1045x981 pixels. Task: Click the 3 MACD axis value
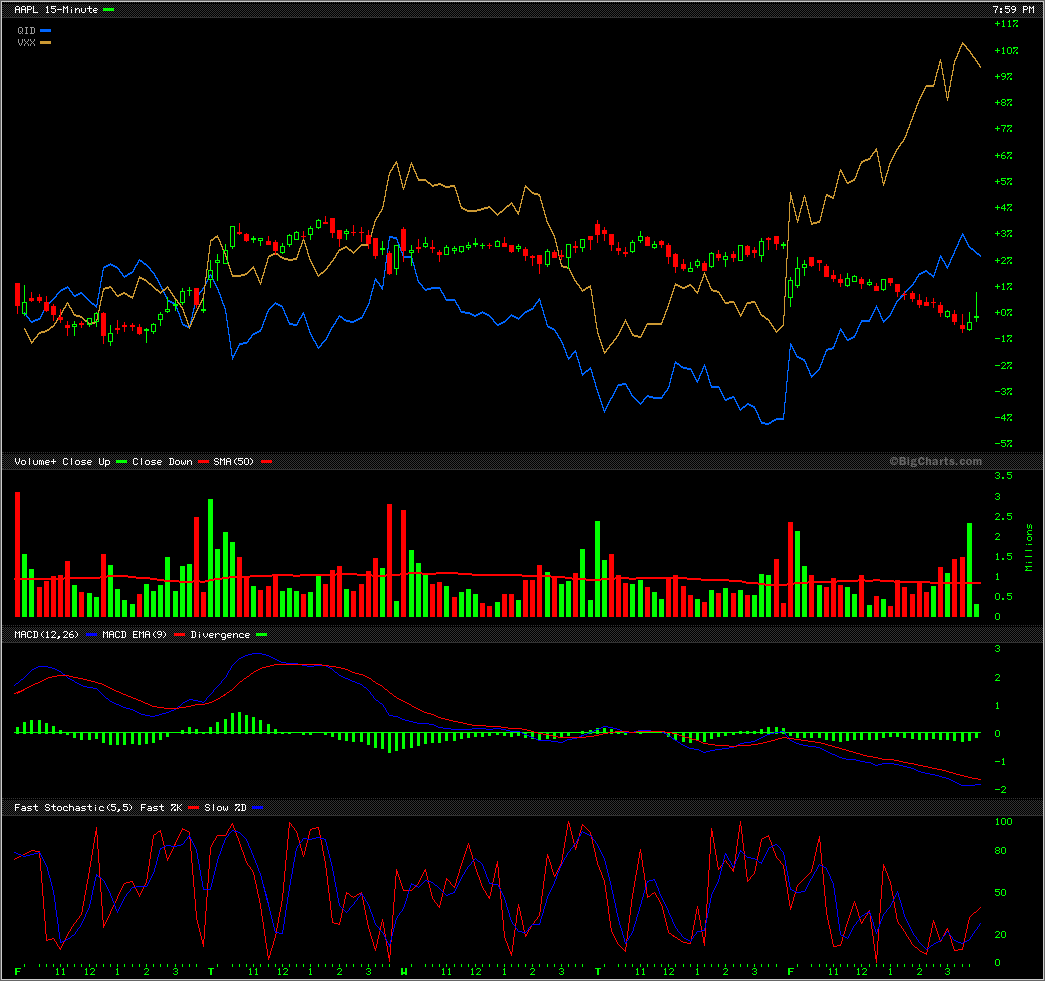[998, 648]
